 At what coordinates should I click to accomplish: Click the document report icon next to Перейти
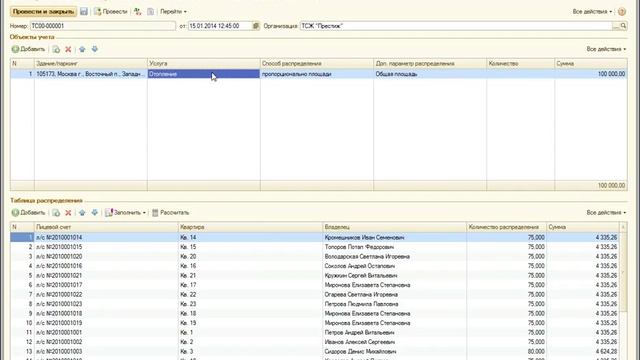pyautogui.click(x=151, y=11)
